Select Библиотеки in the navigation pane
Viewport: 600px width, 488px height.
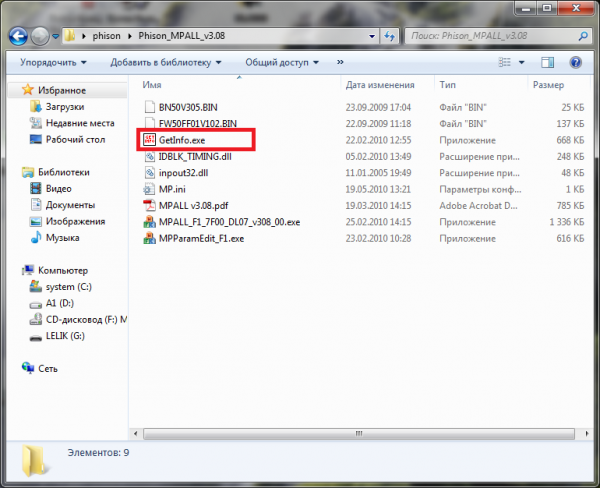[x=64, y=172]
